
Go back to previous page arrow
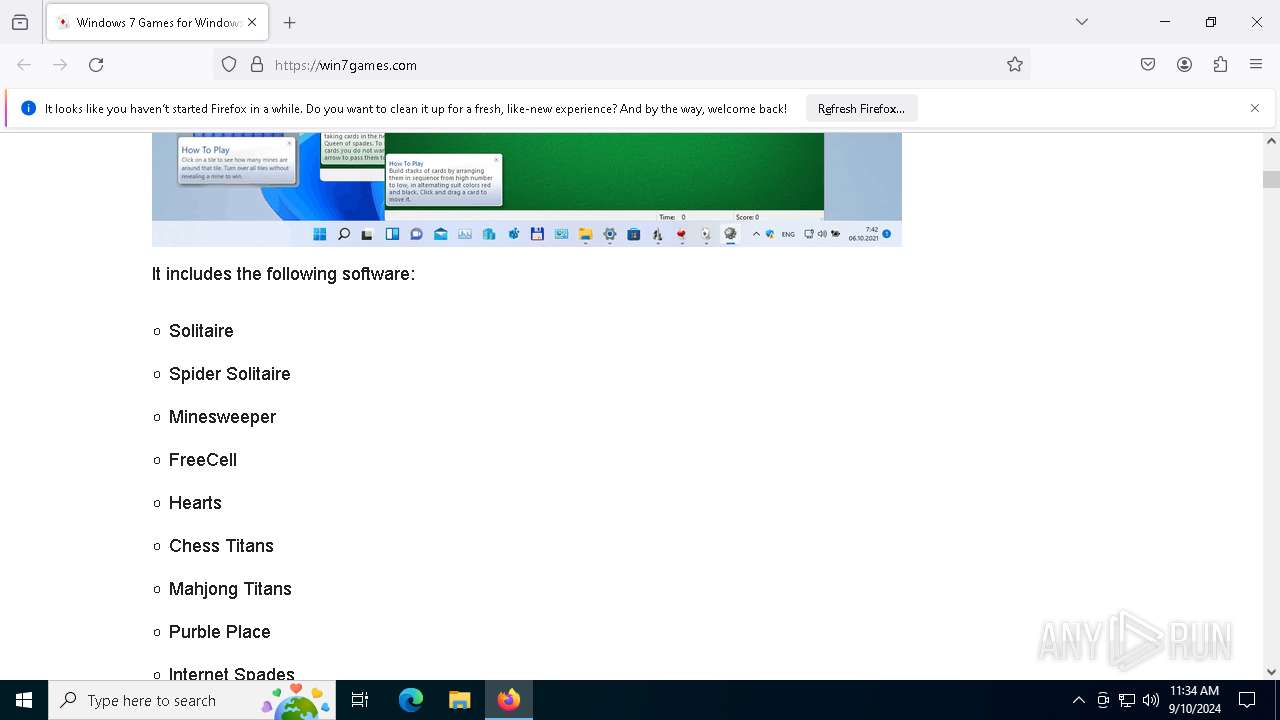click(24, 65)
